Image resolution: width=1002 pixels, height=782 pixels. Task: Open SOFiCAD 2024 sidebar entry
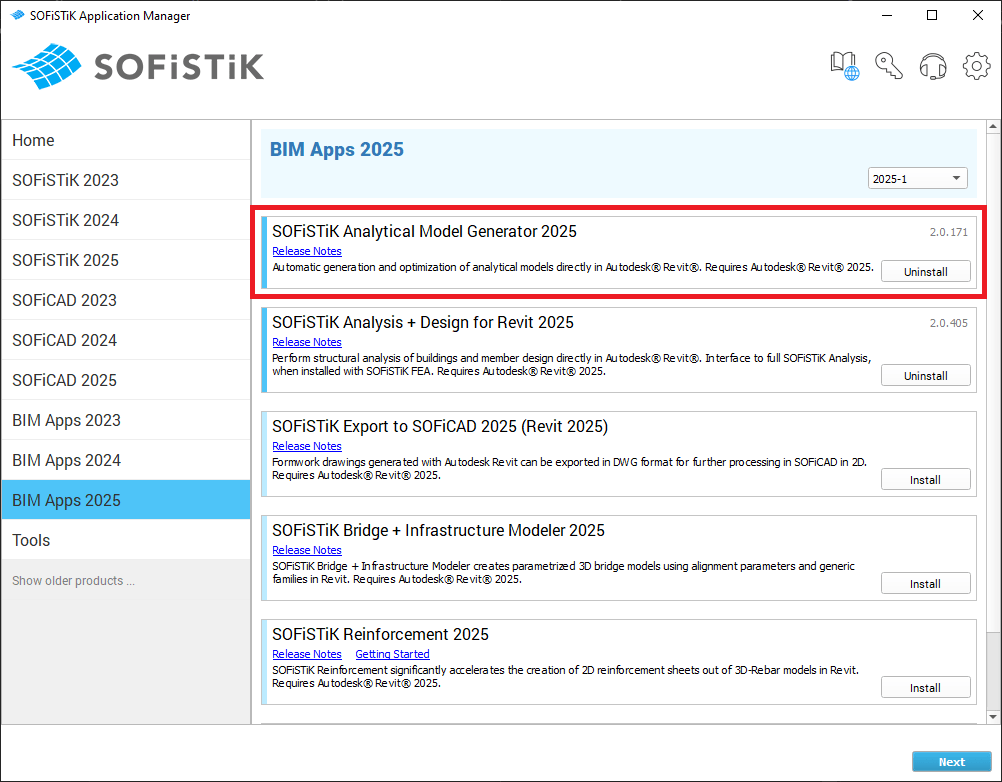click(x=126, y=340)
